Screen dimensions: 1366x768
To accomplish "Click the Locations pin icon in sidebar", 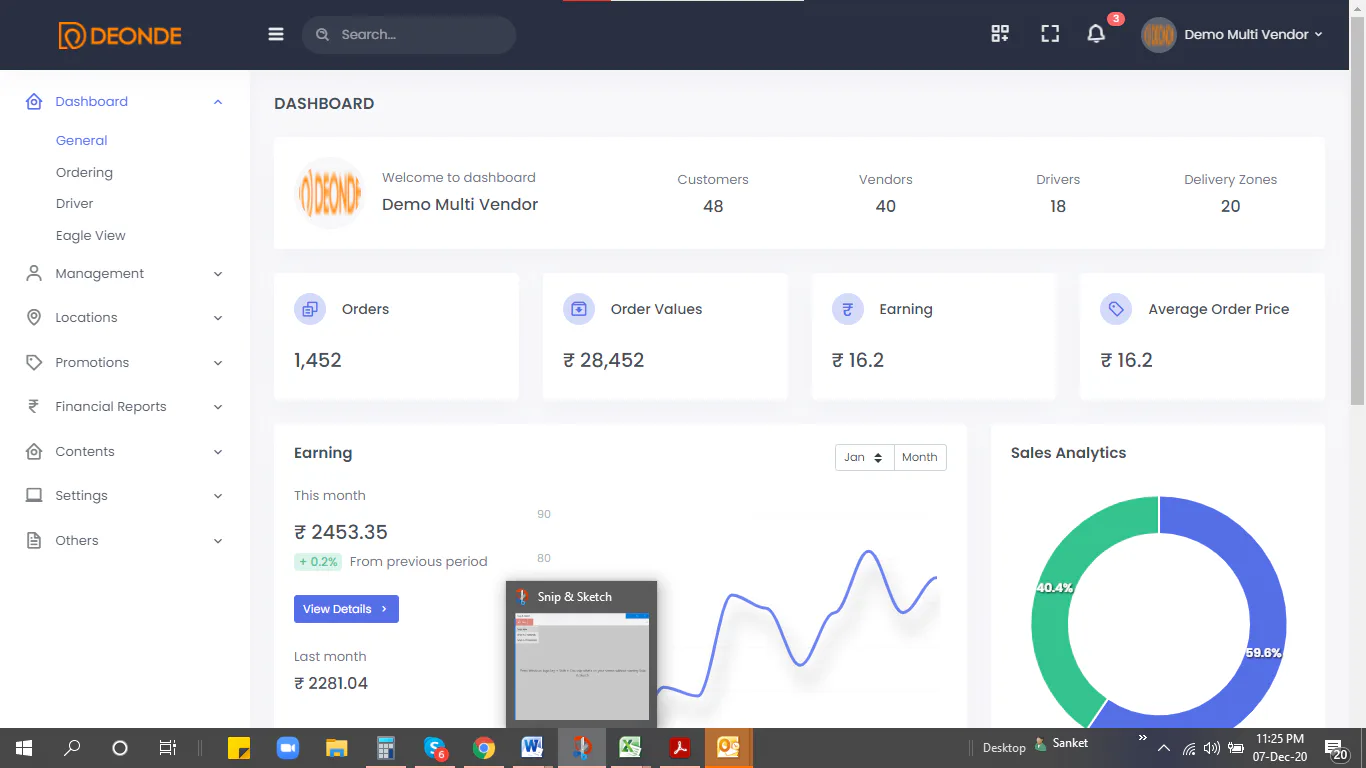I will (34, 317).
